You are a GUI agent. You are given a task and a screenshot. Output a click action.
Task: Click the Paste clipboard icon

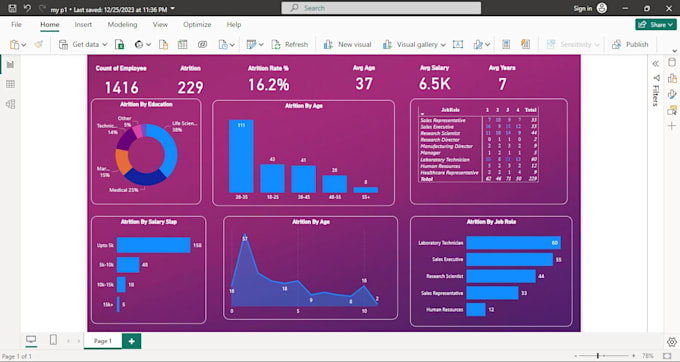[x=14, y=44]
